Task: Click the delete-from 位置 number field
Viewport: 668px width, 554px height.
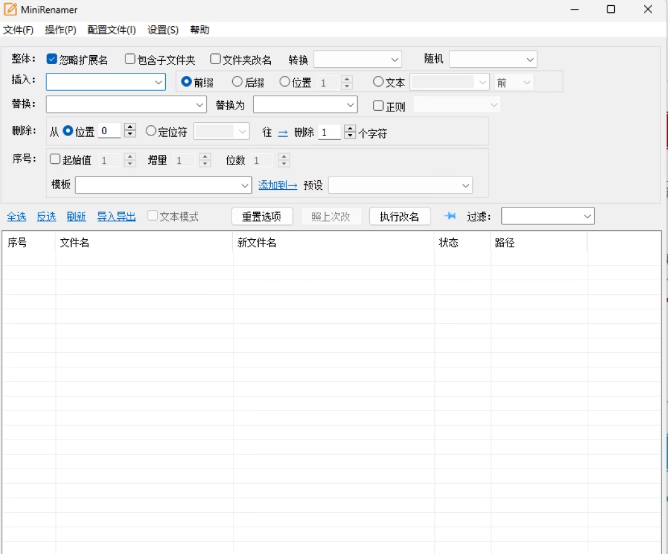Action: [111, 130]
